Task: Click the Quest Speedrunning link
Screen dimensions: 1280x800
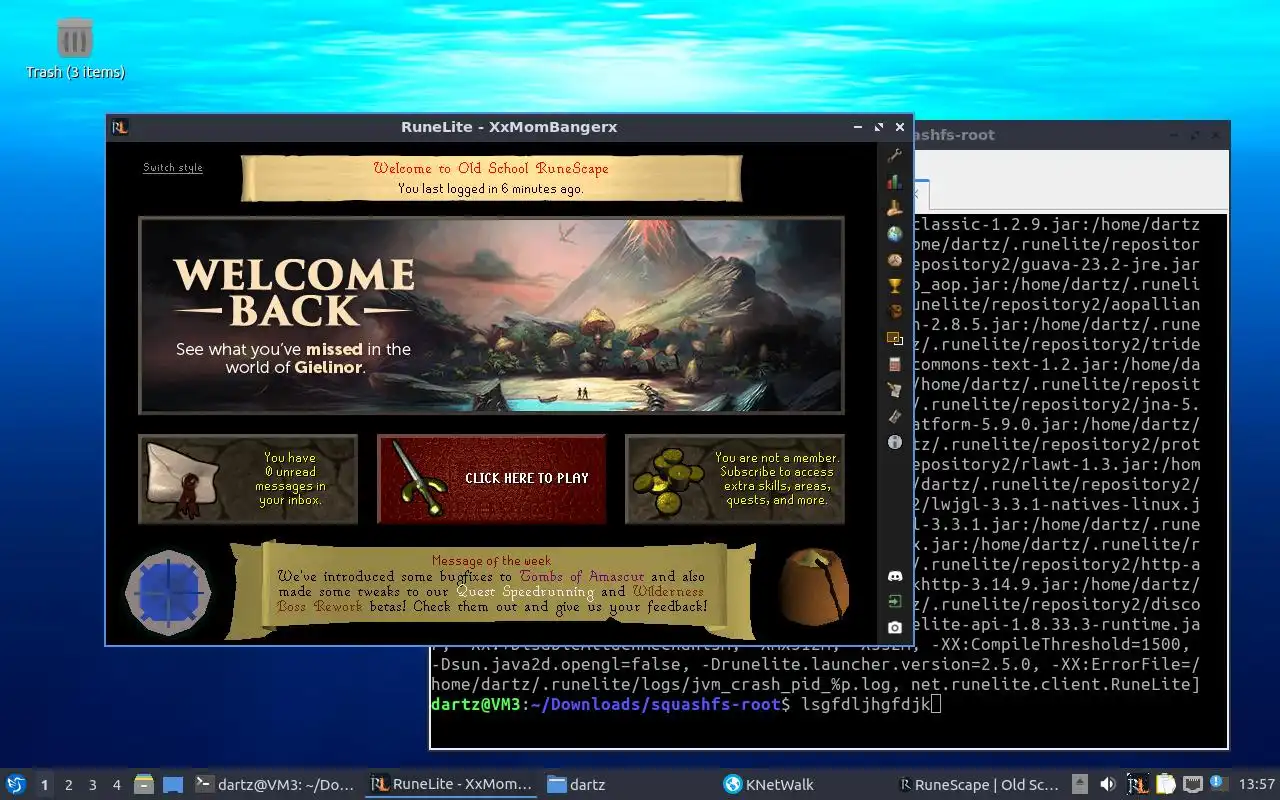Action: point(526,592)
